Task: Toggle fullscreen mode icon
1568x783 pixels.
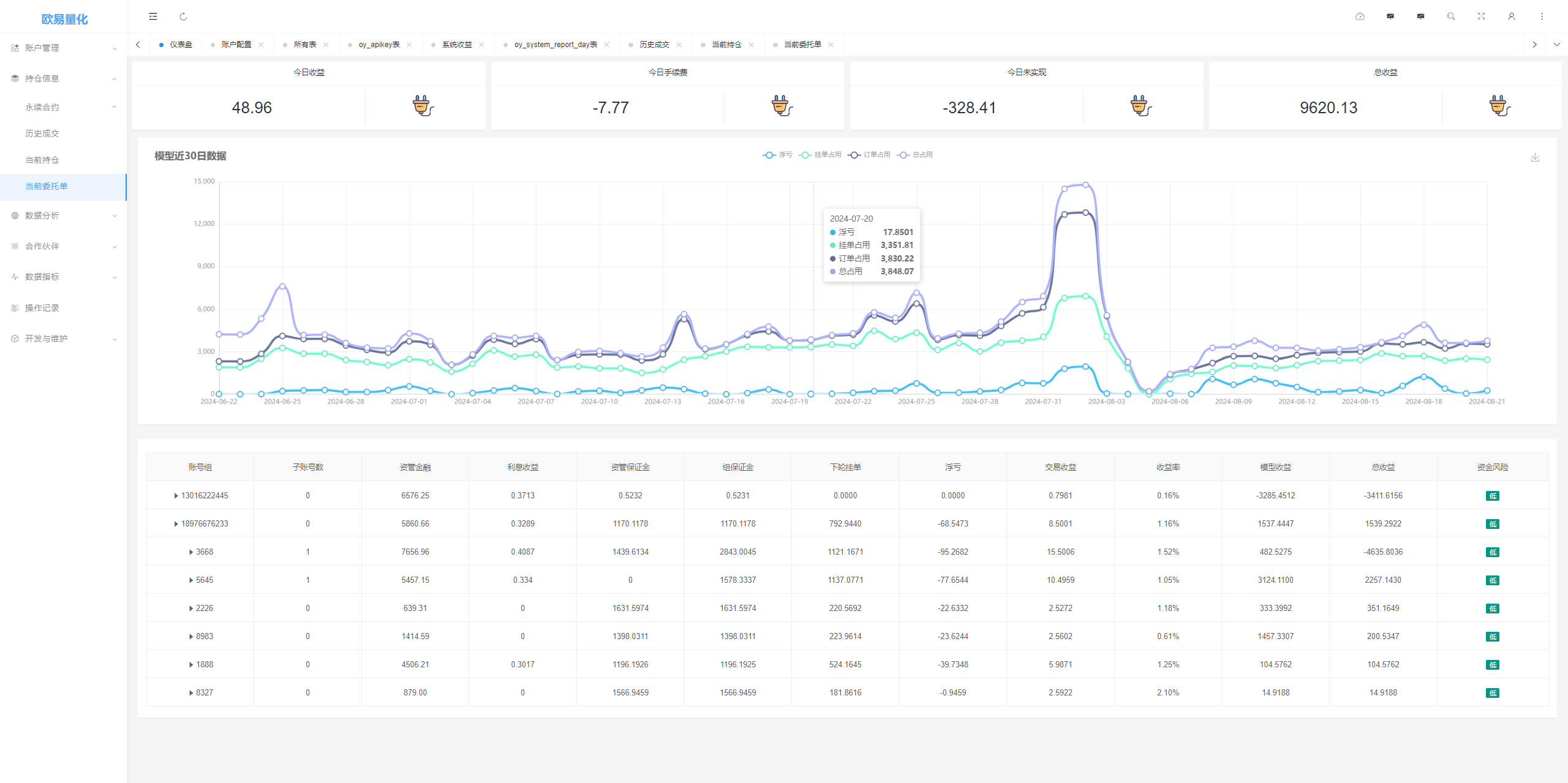Action: [x=1481, y=17]
